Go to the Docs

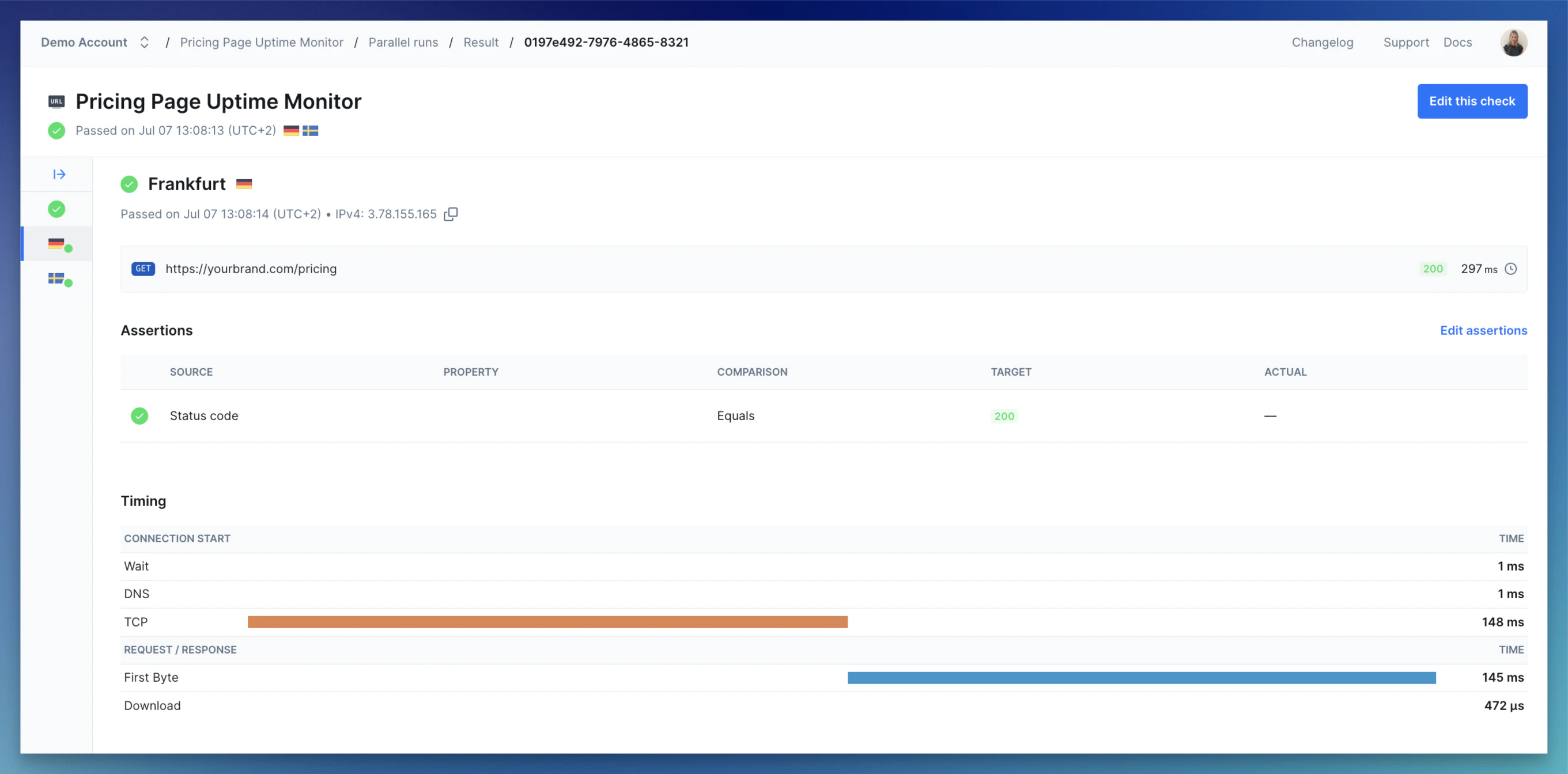[1458, 42]
